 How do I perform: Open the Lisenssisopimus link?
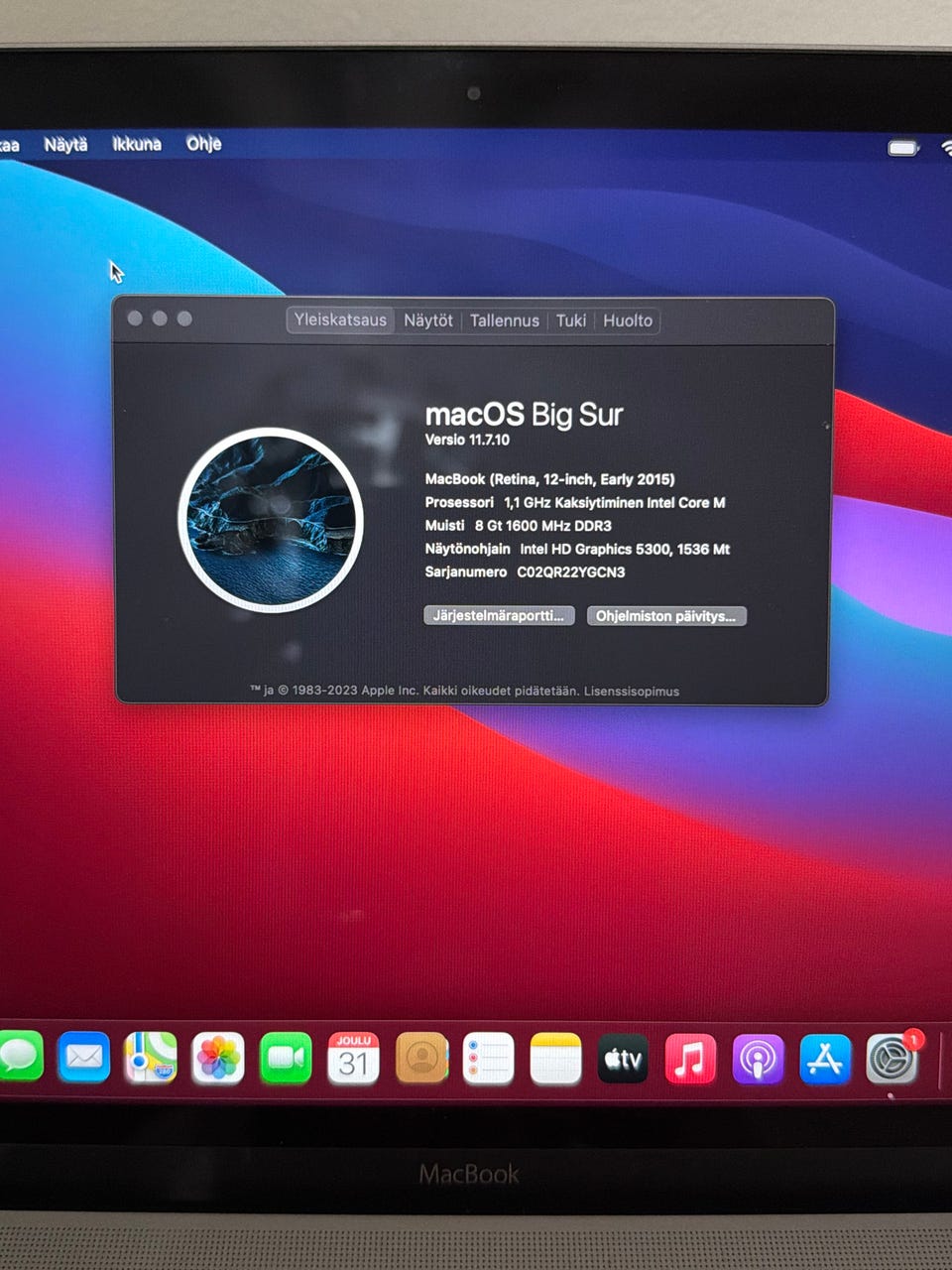pyautogui.click(x=632, y=691)
